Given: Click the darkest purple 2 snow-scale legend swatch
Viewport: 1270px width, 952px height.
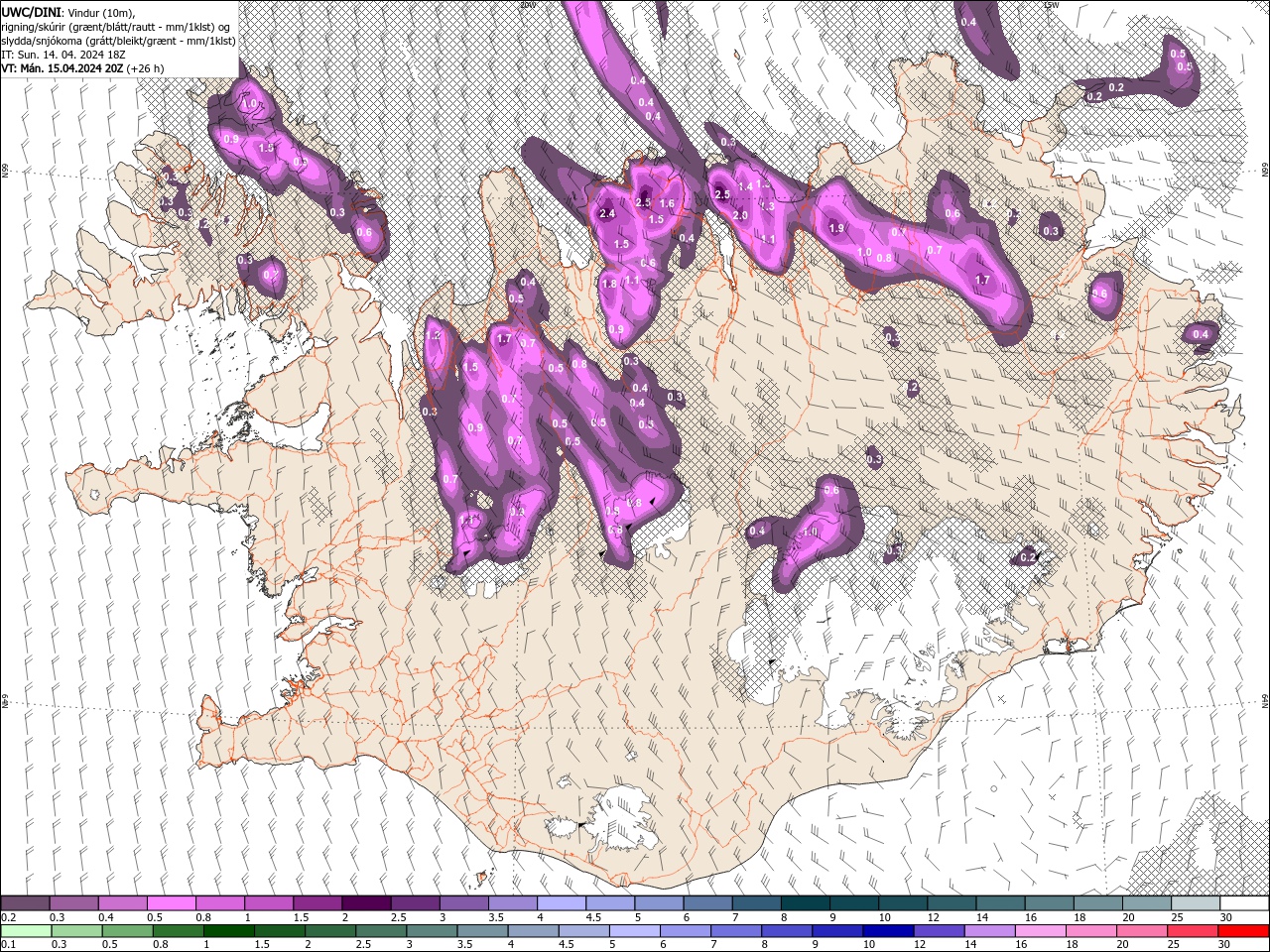Looking at the screenshot, I should (x=365, y=903).
